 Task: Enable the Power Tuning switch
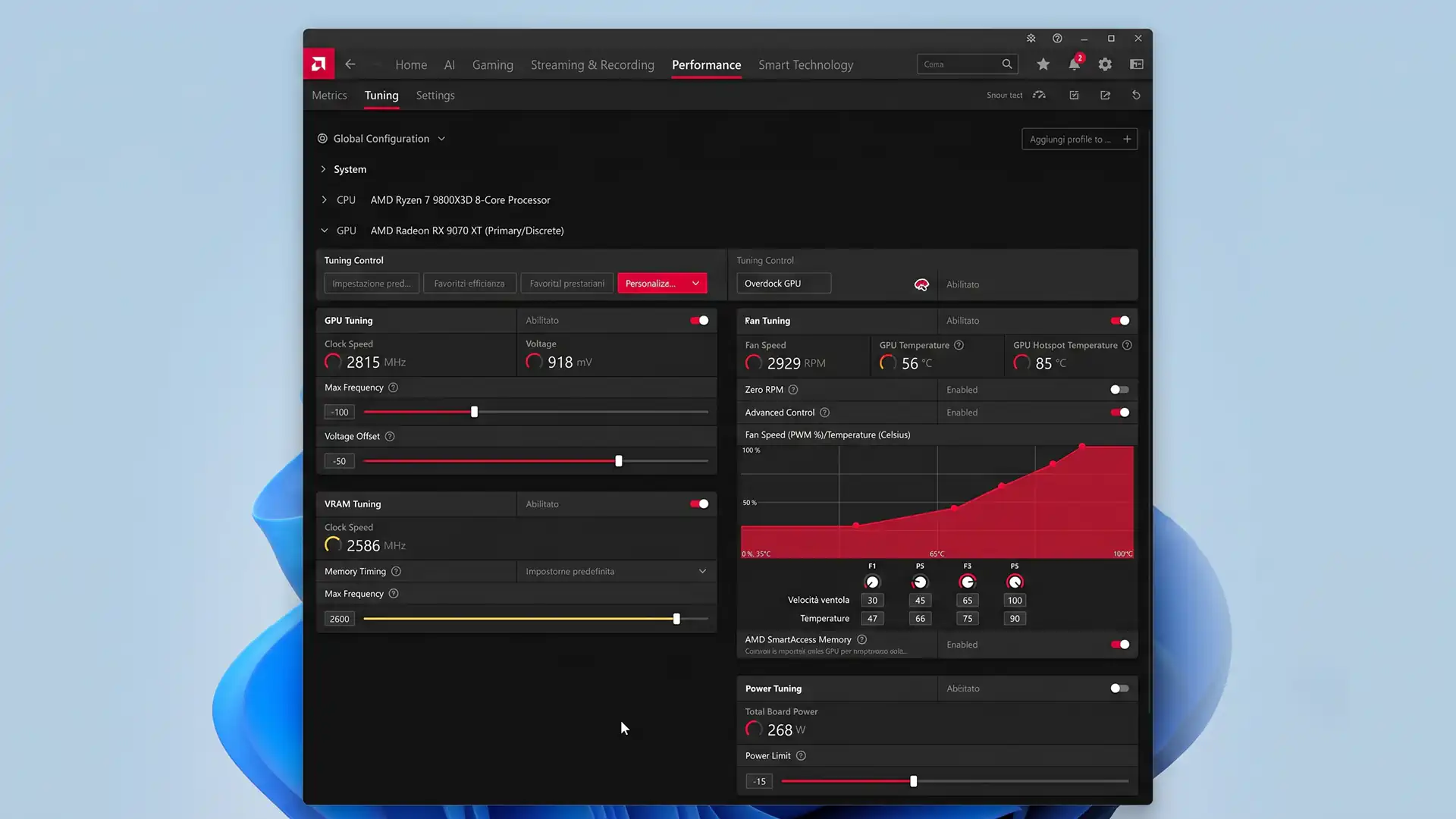1120,689
